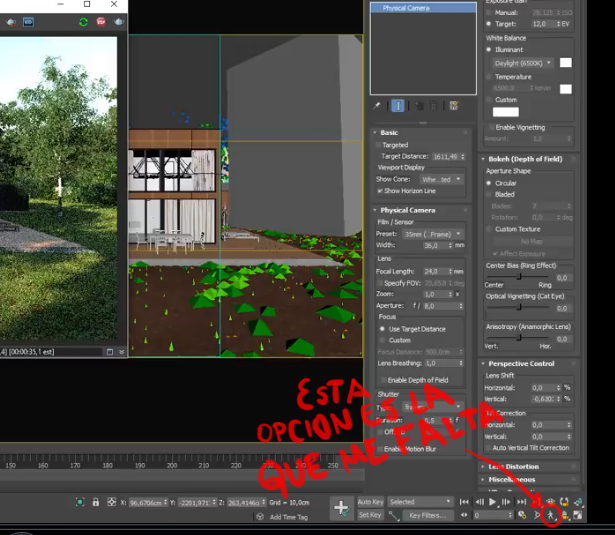The width and height of the screenshot is (615, 535).
Task: Click the blue region render icon
Action: tap(28, 22)
